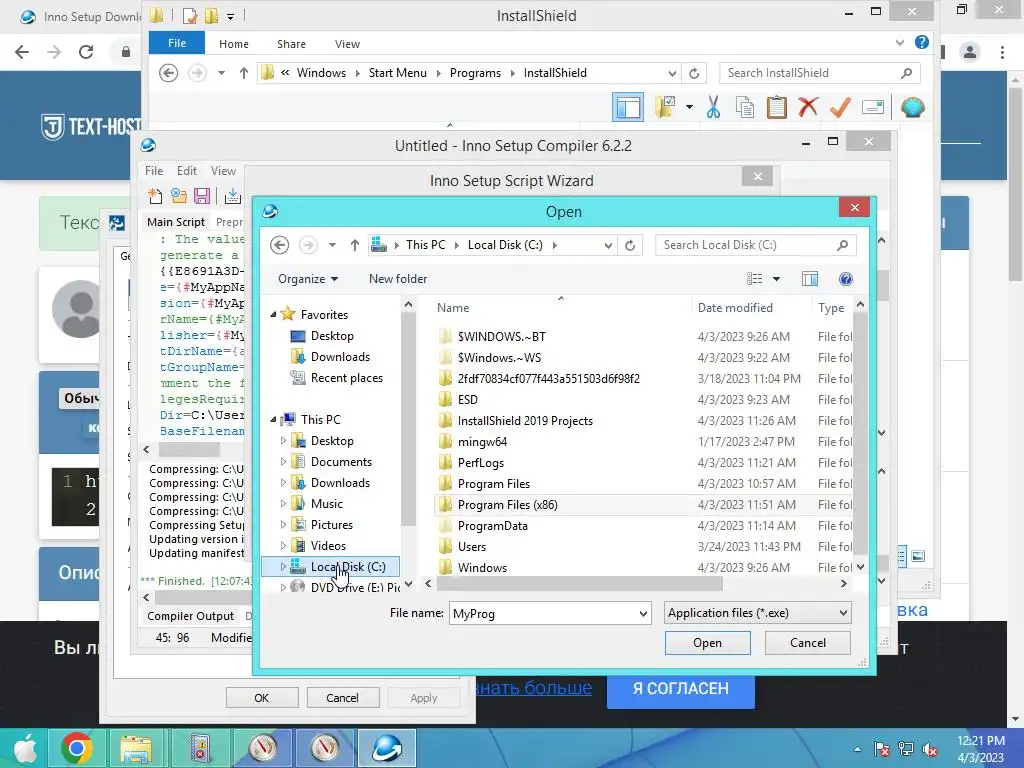Click Open file icon in Inno Setup toolbar

coord(178,195)
